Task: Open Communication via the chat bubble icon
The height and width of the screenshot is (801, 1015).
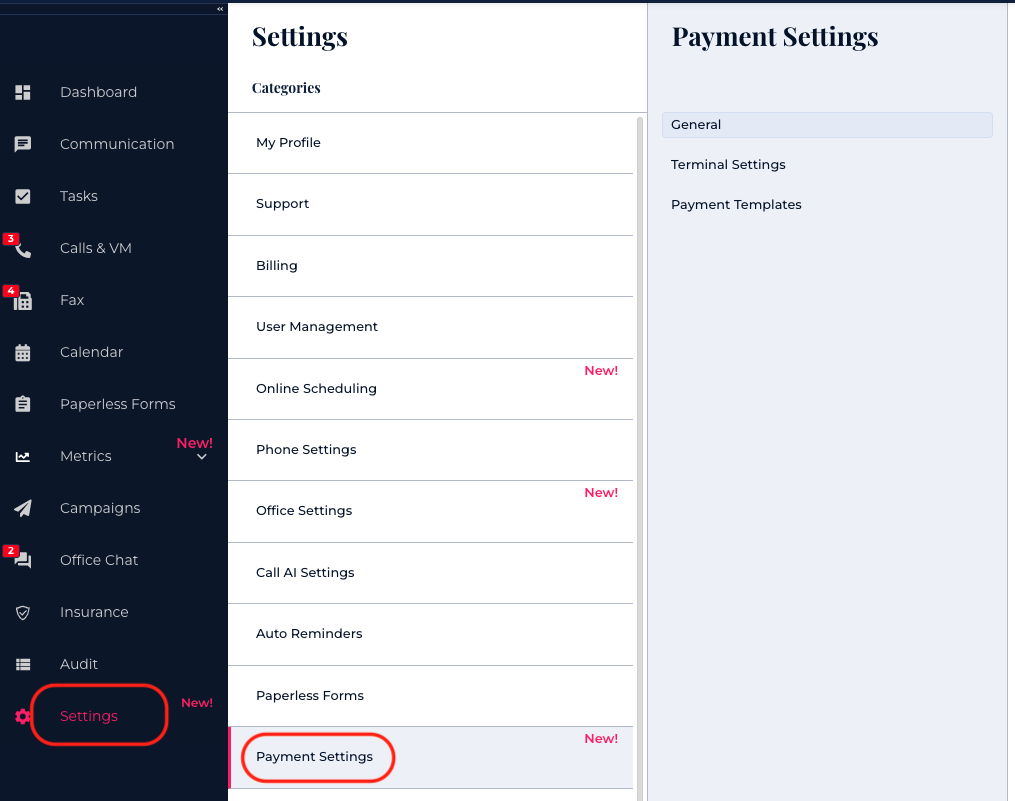Action: click(x=23, y=144)
